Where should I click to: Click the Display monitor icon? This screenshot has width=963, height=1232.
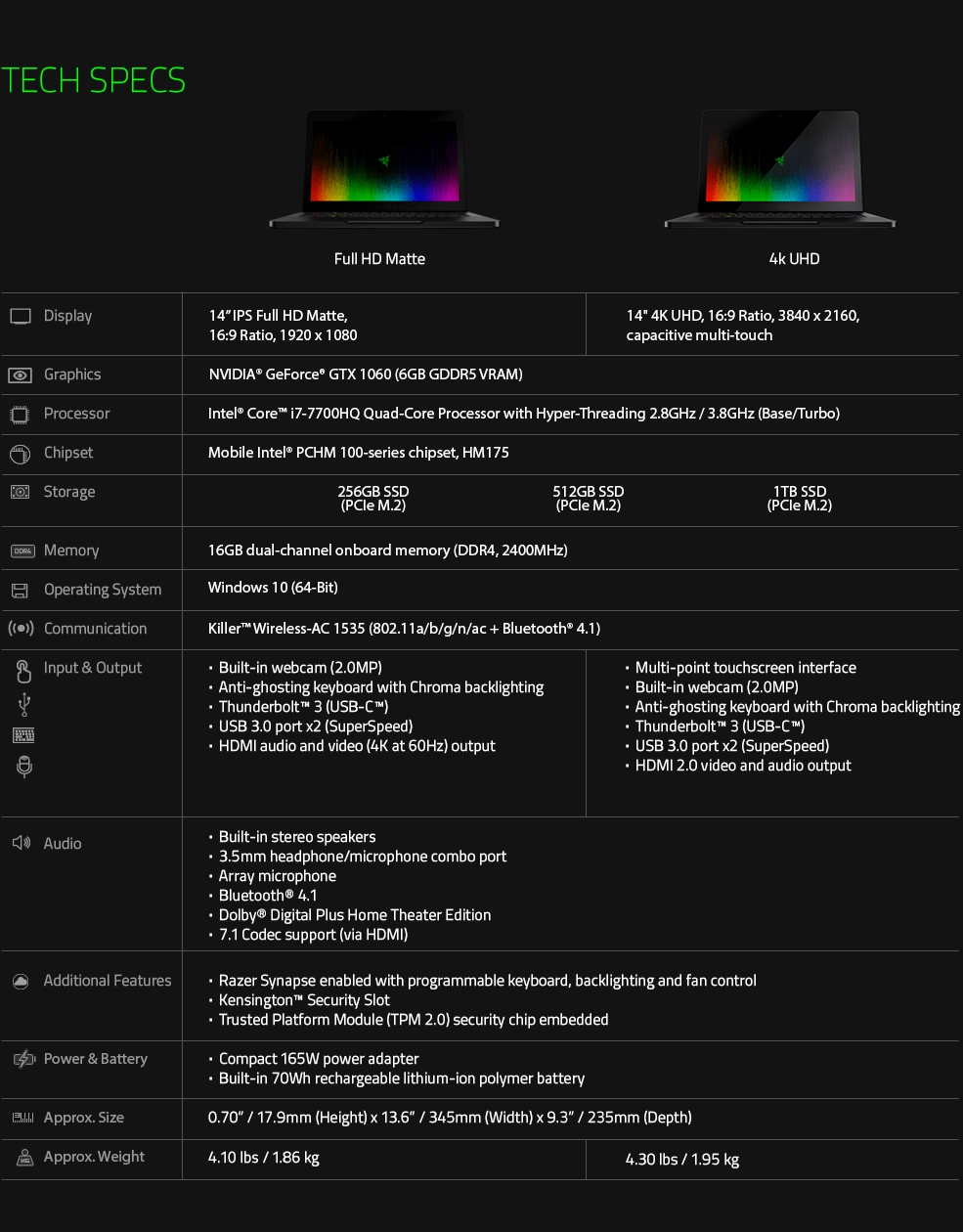pyautogui.click(x=21, y=316)
